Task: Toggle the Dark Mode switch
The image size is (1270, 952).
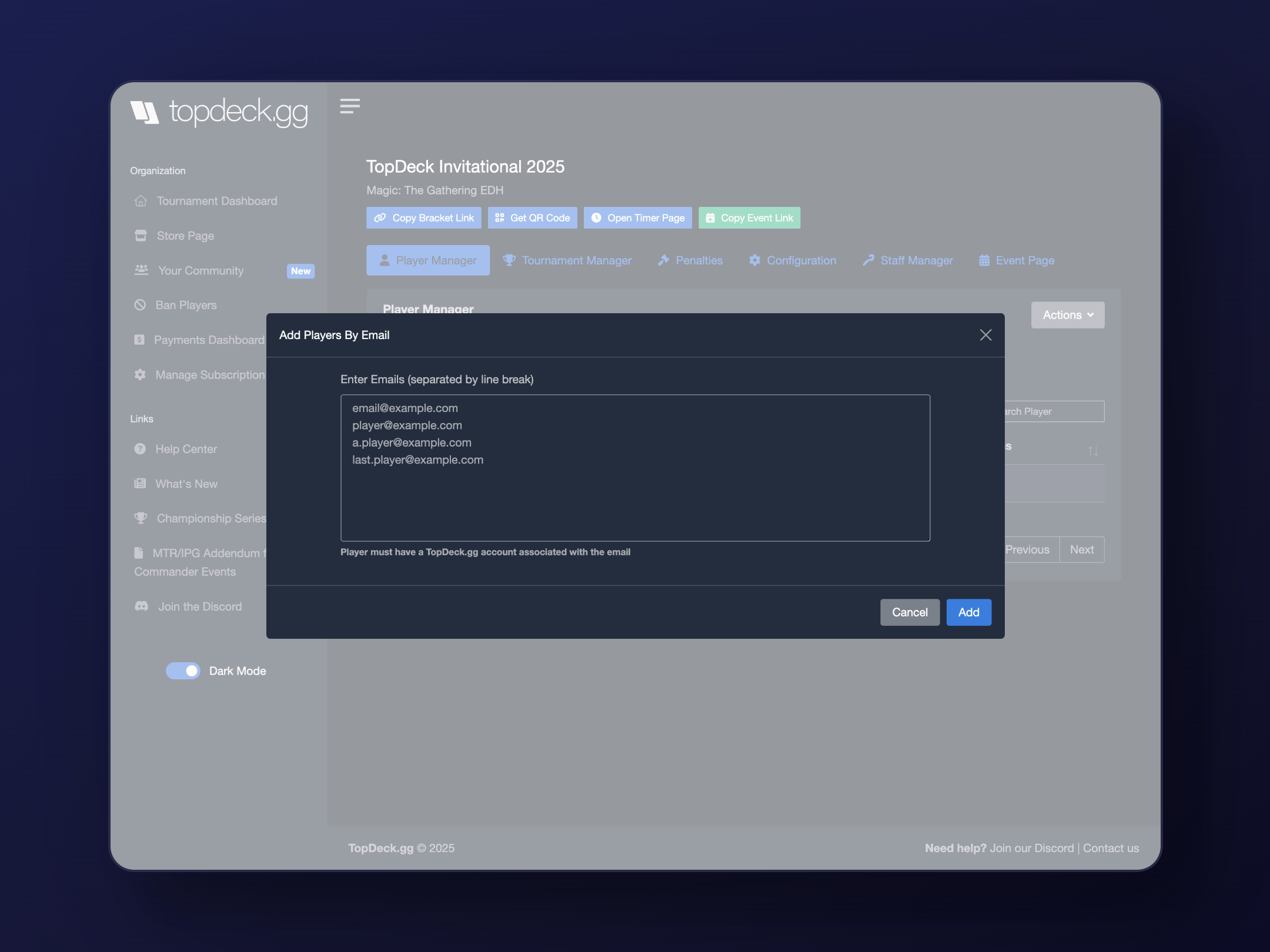Action: click(183, 671)
